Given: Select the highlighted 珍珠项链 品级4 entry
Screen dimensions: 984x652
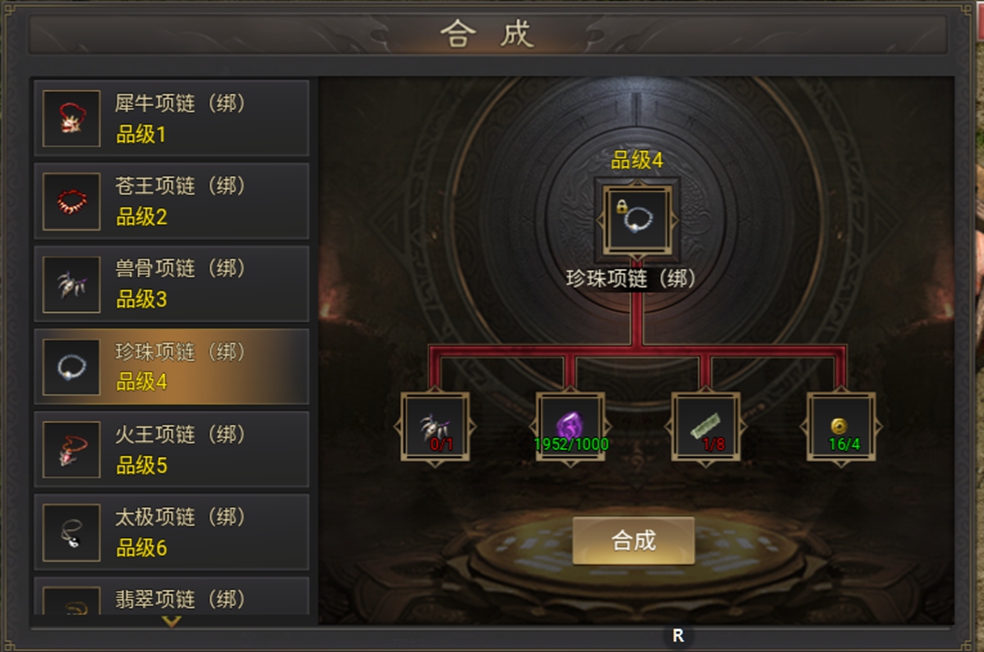Looking at the screenshot, I should click(171, 366).
